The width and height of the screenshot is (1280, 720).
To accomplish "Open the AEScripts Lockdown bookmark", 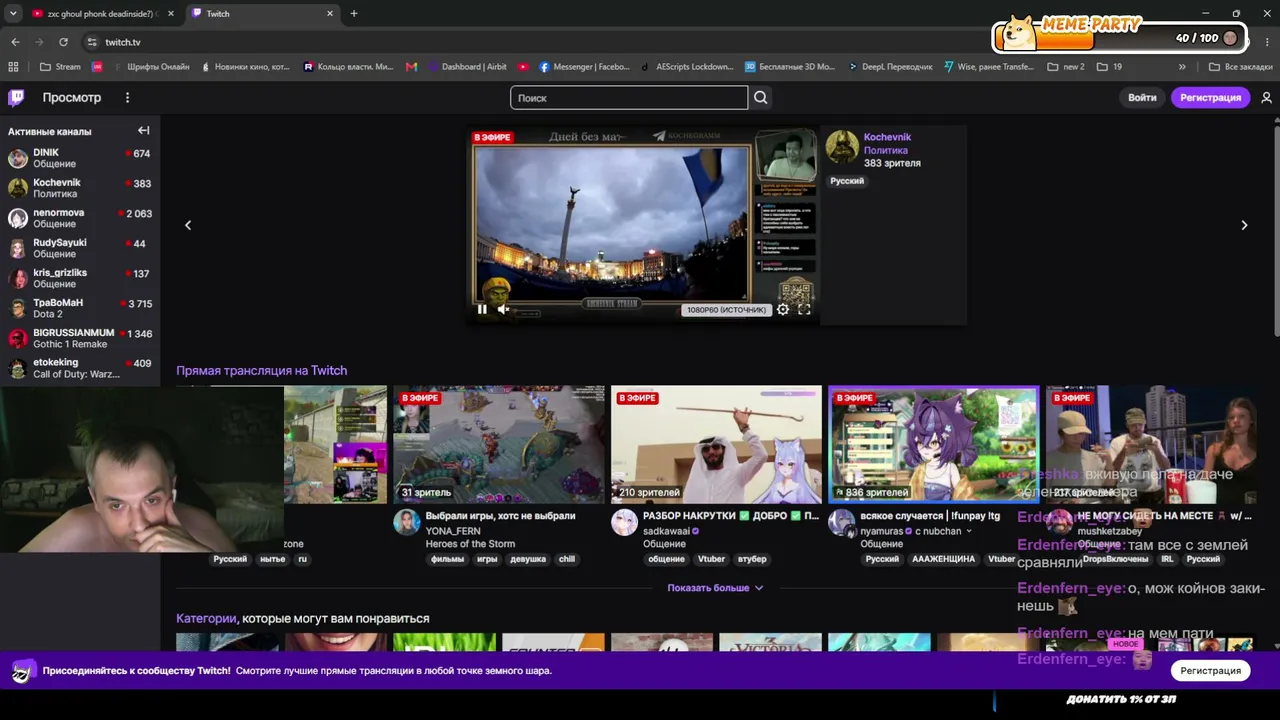I will pyautogui.click(x=687, y=67).
